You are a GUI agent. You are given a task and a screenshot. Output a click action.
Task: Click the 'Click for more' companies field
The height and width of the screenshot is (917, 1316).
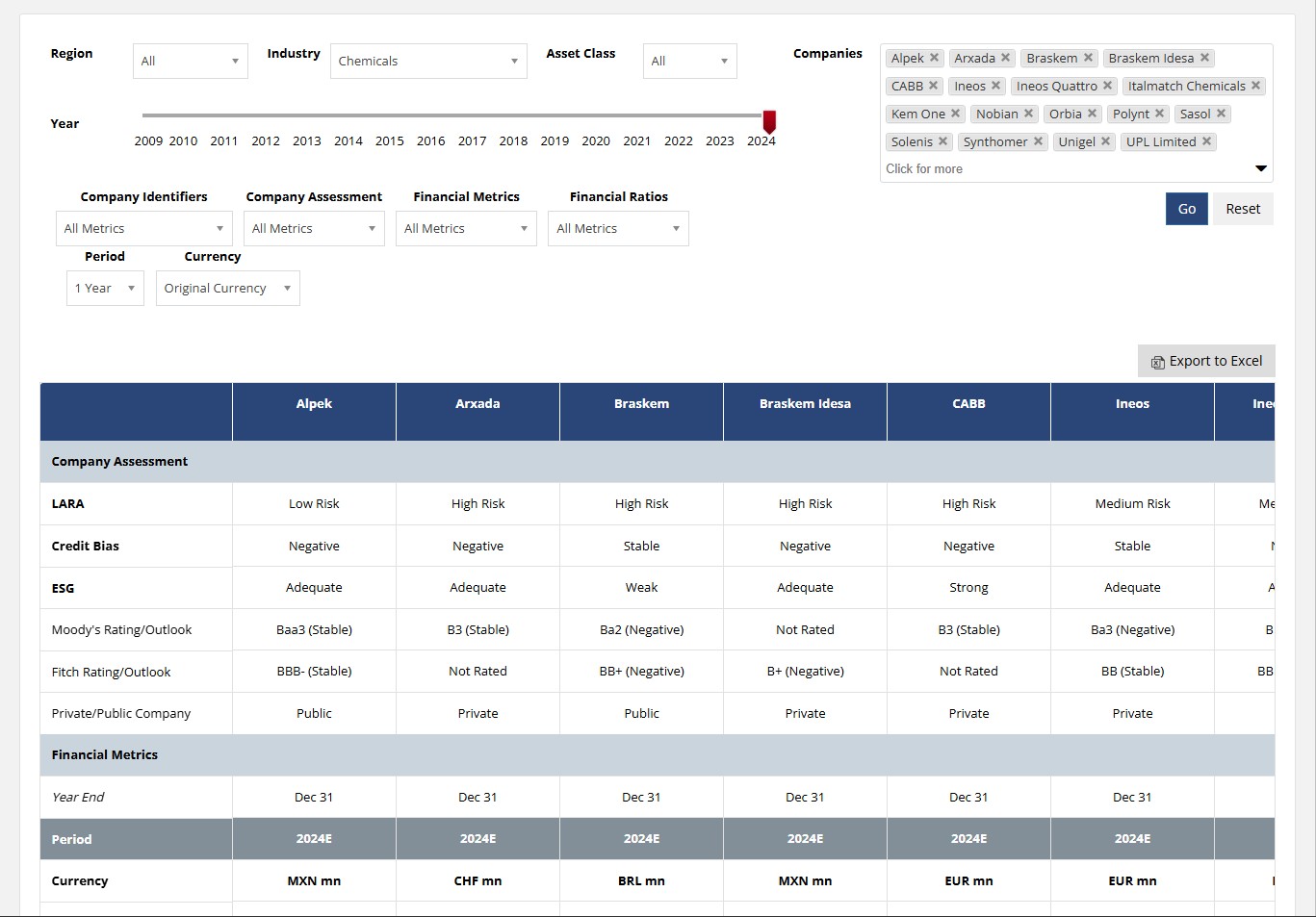click(924, 168)
